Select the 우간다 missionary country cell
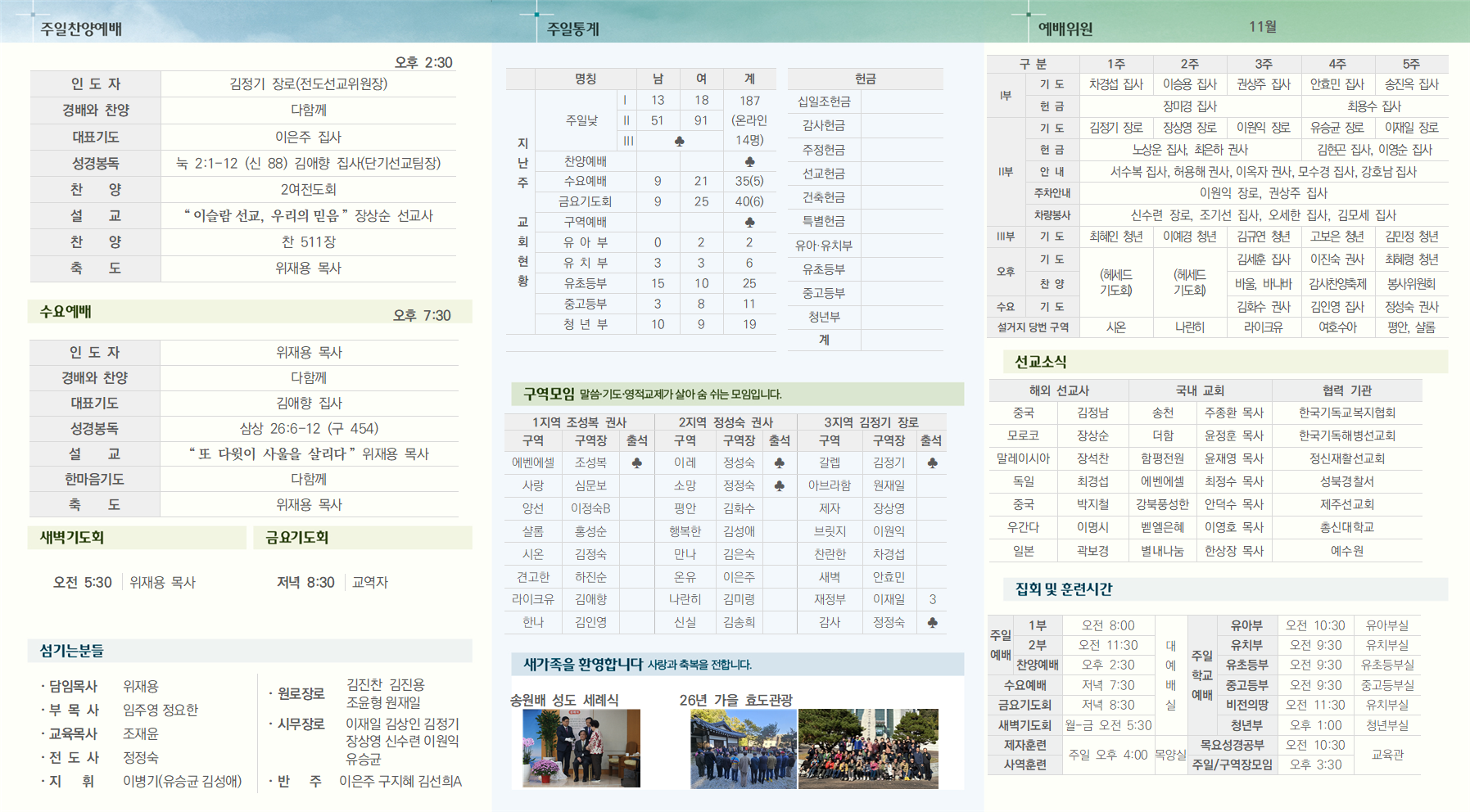 point(1024,527)
